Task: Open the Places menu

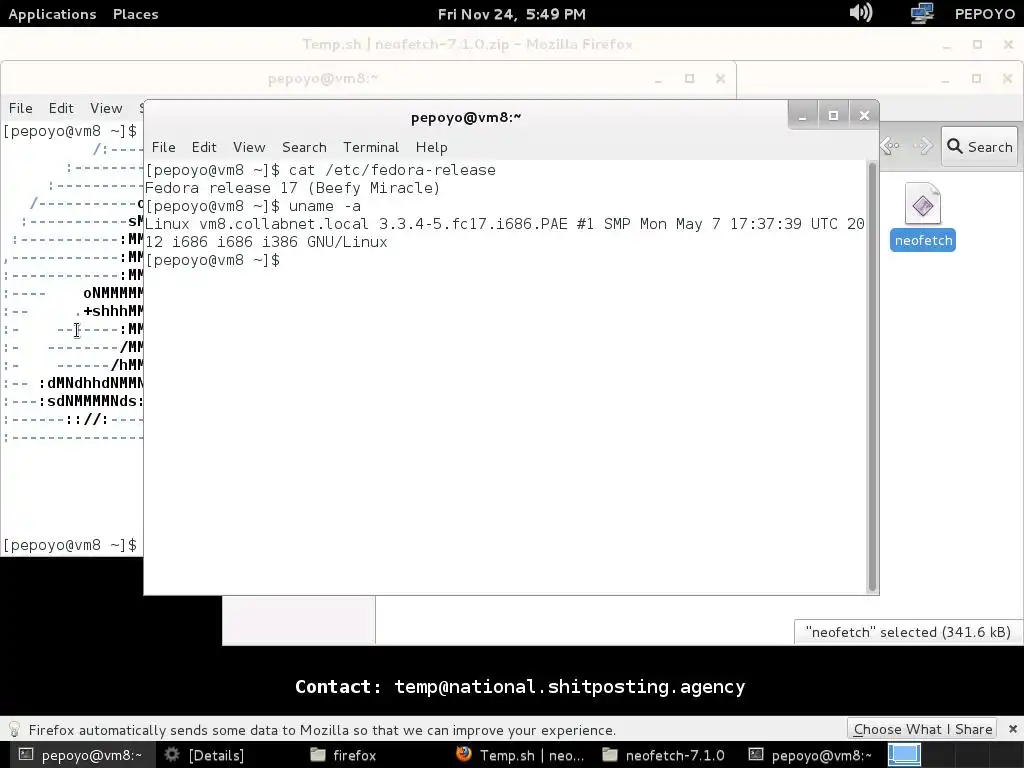Action: (135, 14)
